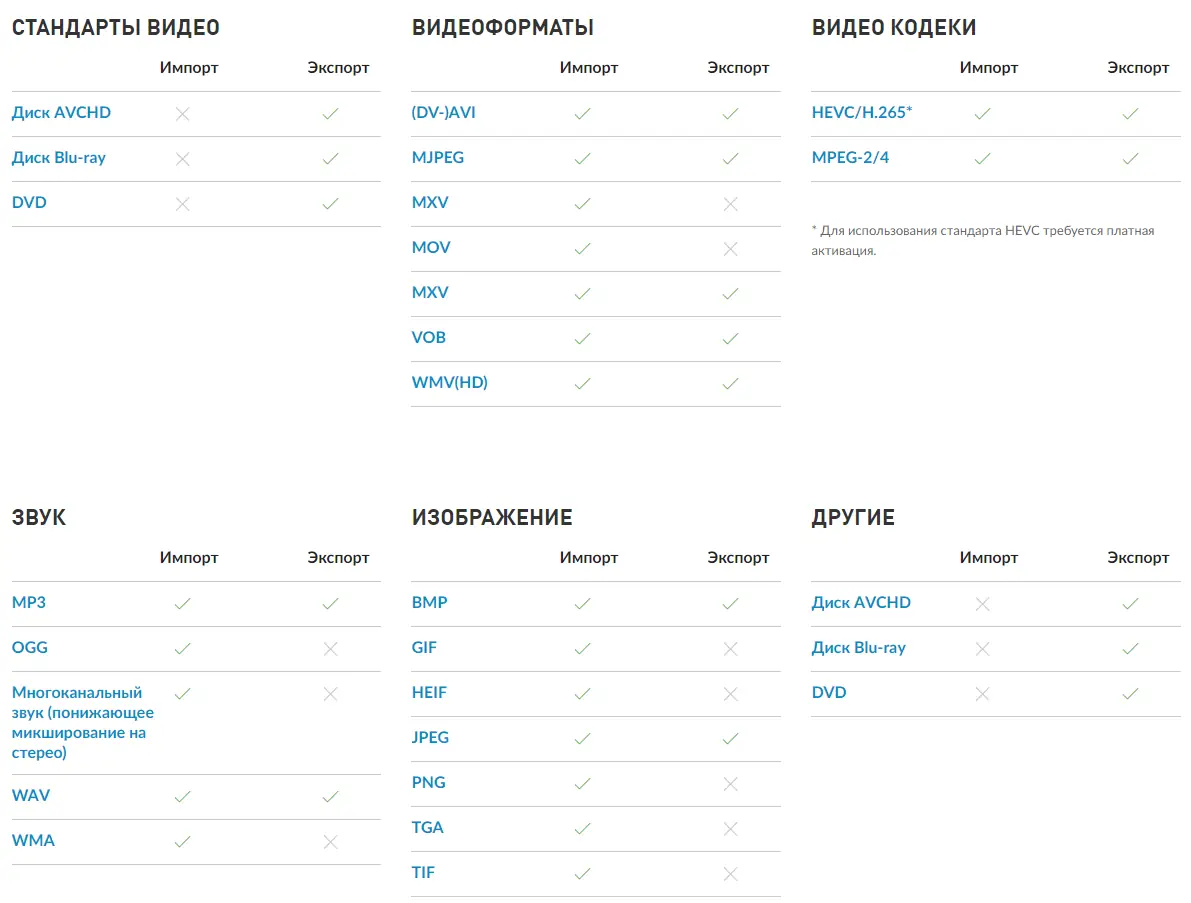
Task: Open the HEIF image format link
Action: (429, 693)
